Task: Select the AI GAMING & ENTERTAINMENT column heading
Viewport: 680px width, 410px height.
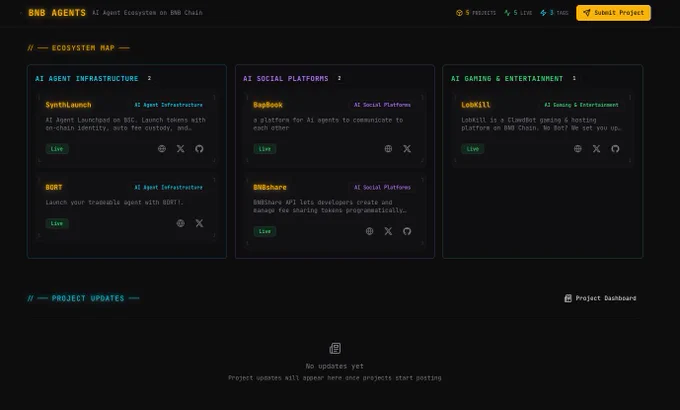Action: click(x=507, y=79)
